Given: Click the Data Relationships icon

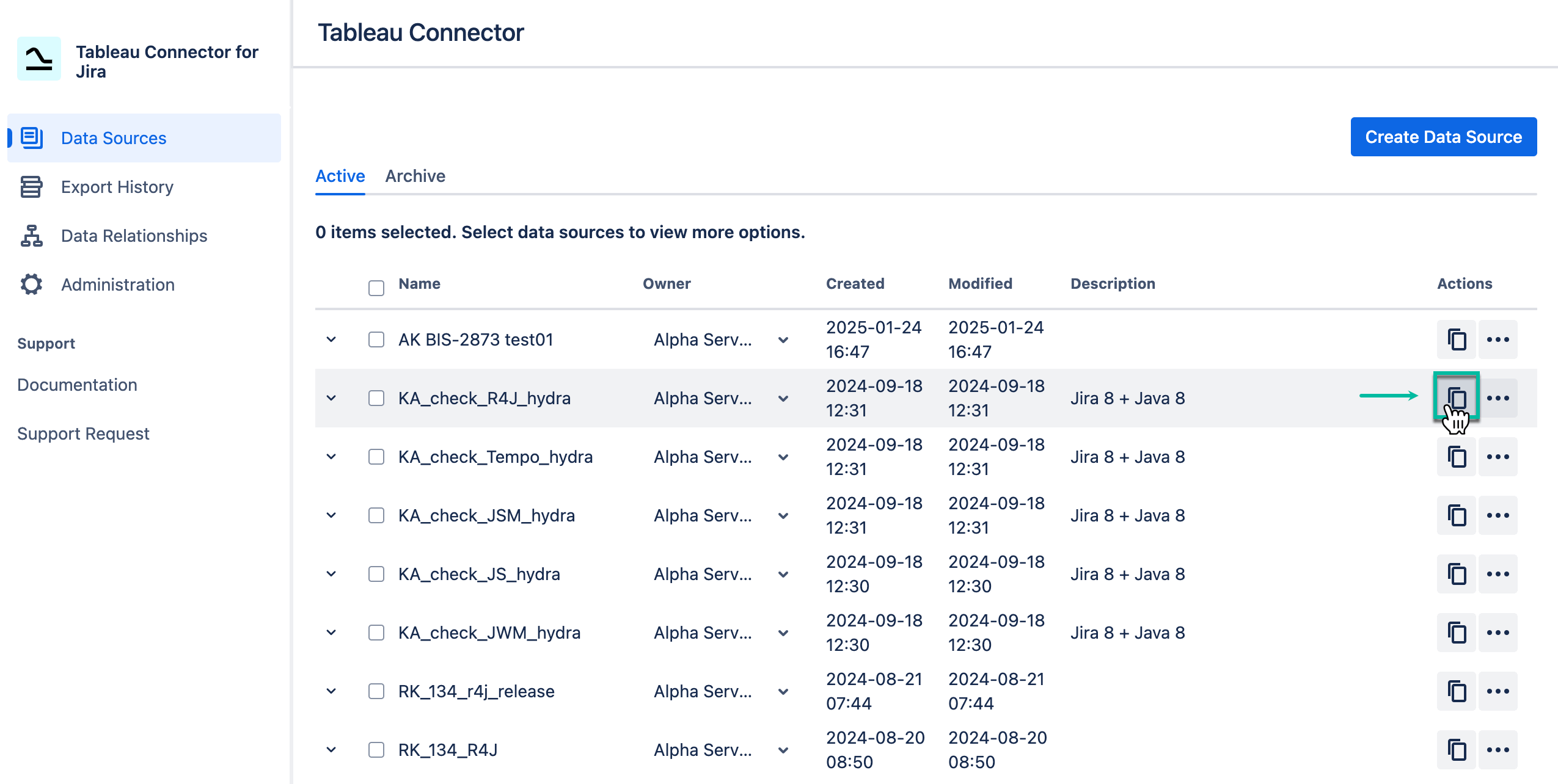Looking at the screenshot, I should [x=31, y=236].
